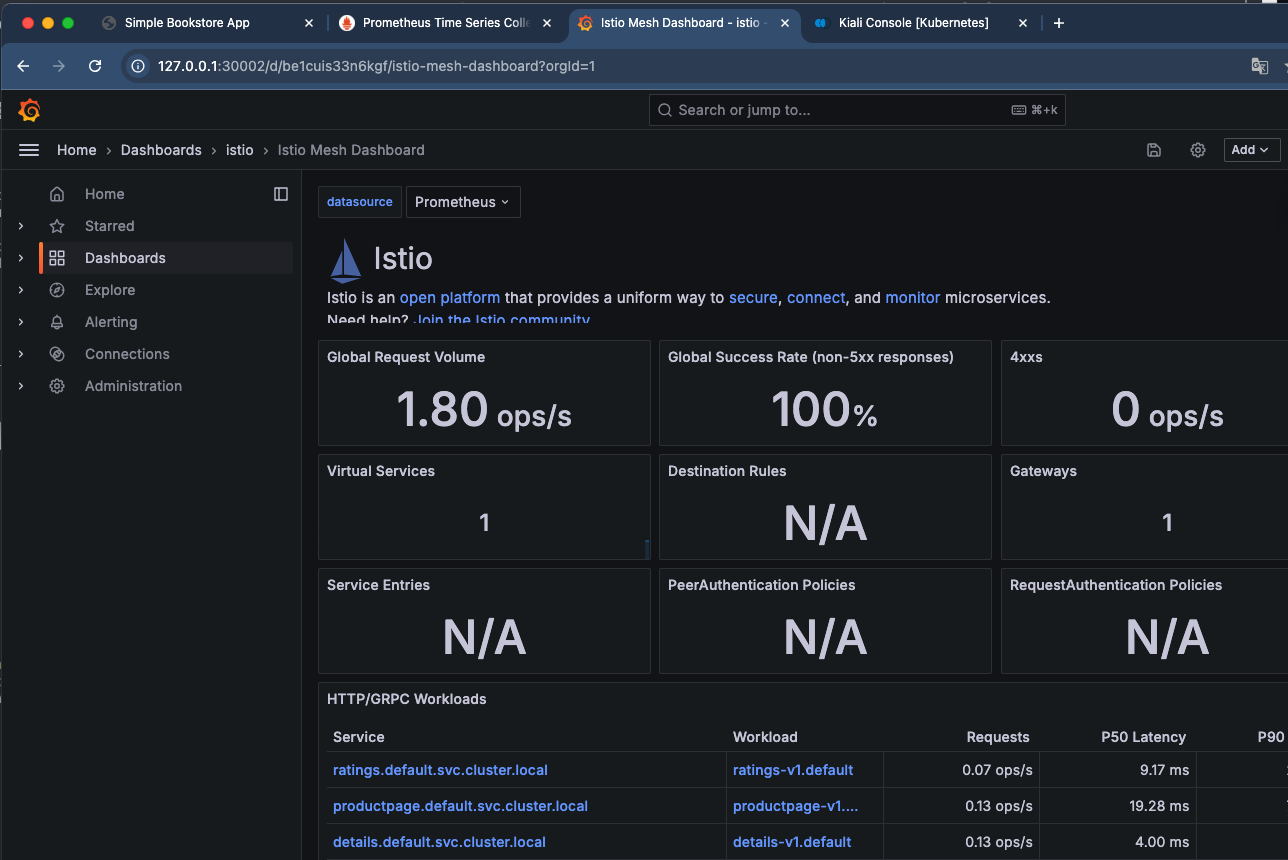Screen dimensions: 1288x860
Task: Click the Virtual Services panel title
Action: [381, 471]
